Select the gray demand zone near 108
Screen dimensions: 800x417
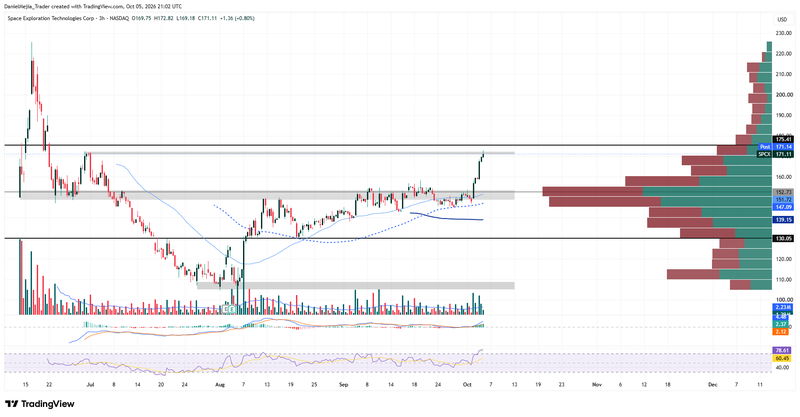coord(355,286)
